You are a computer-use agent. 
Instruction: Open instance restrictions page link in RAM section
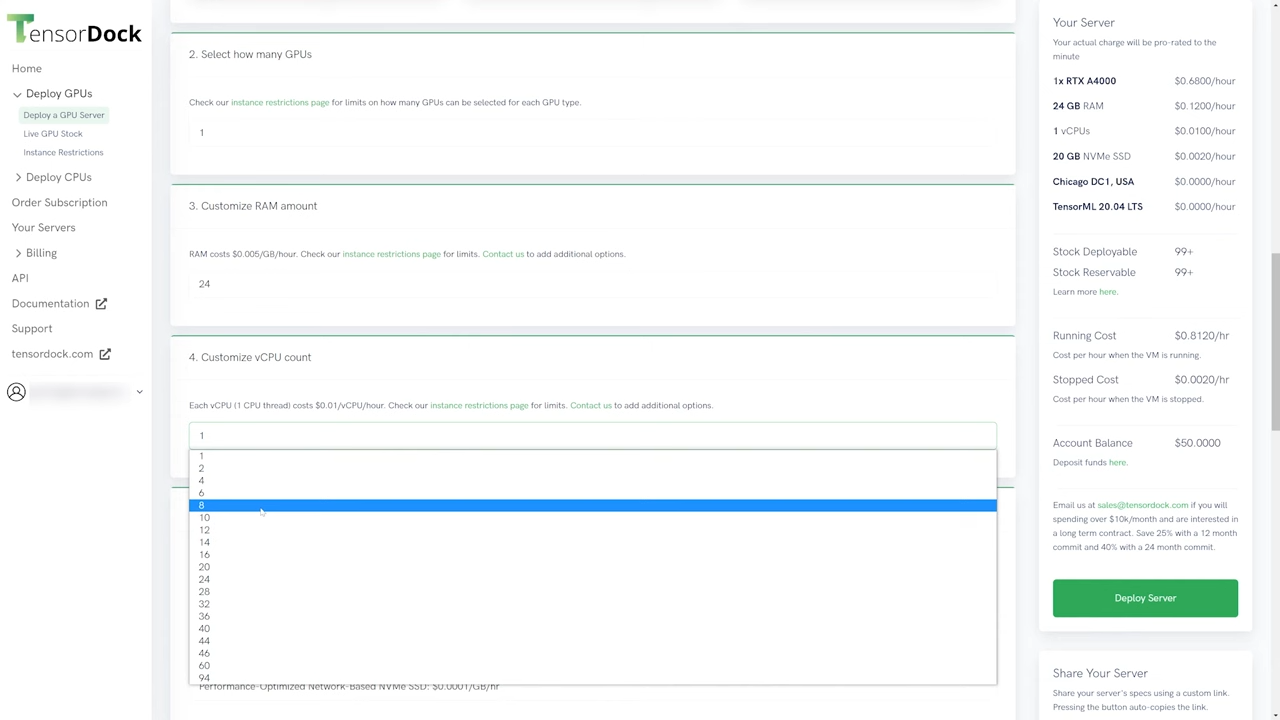pos(391,254)
